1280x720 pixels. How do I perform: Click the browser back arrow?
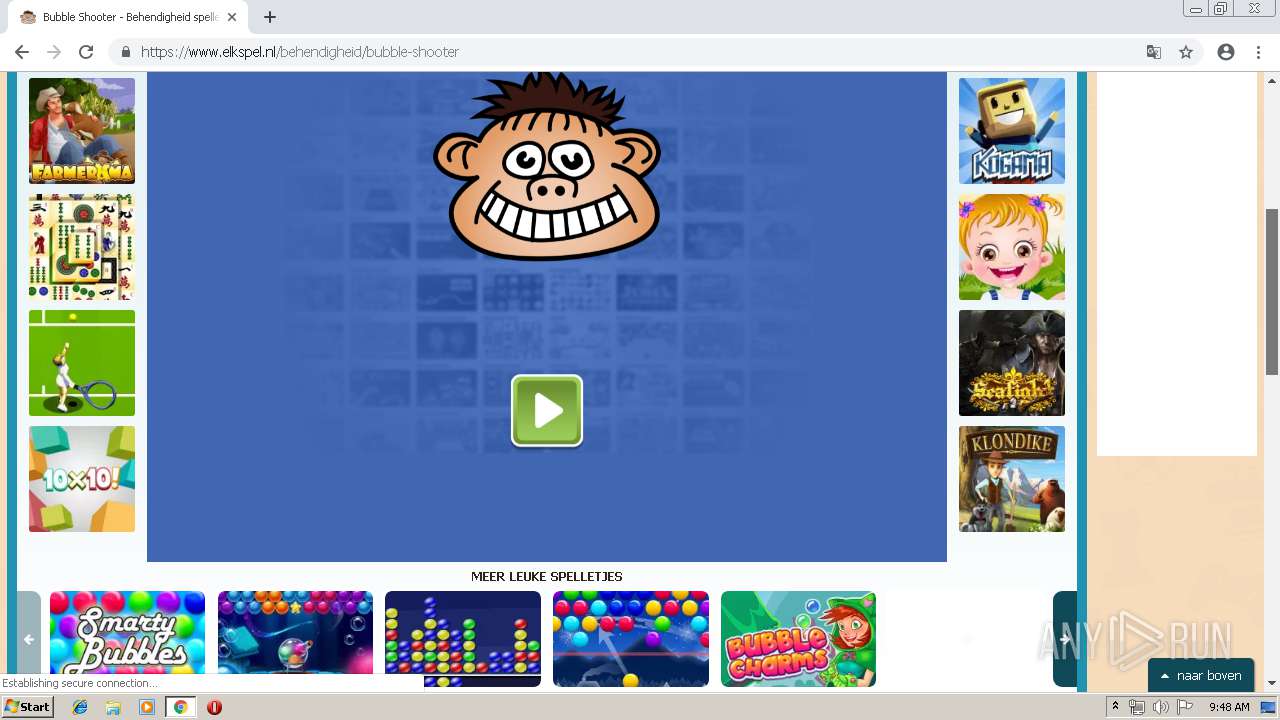point(22,52)
